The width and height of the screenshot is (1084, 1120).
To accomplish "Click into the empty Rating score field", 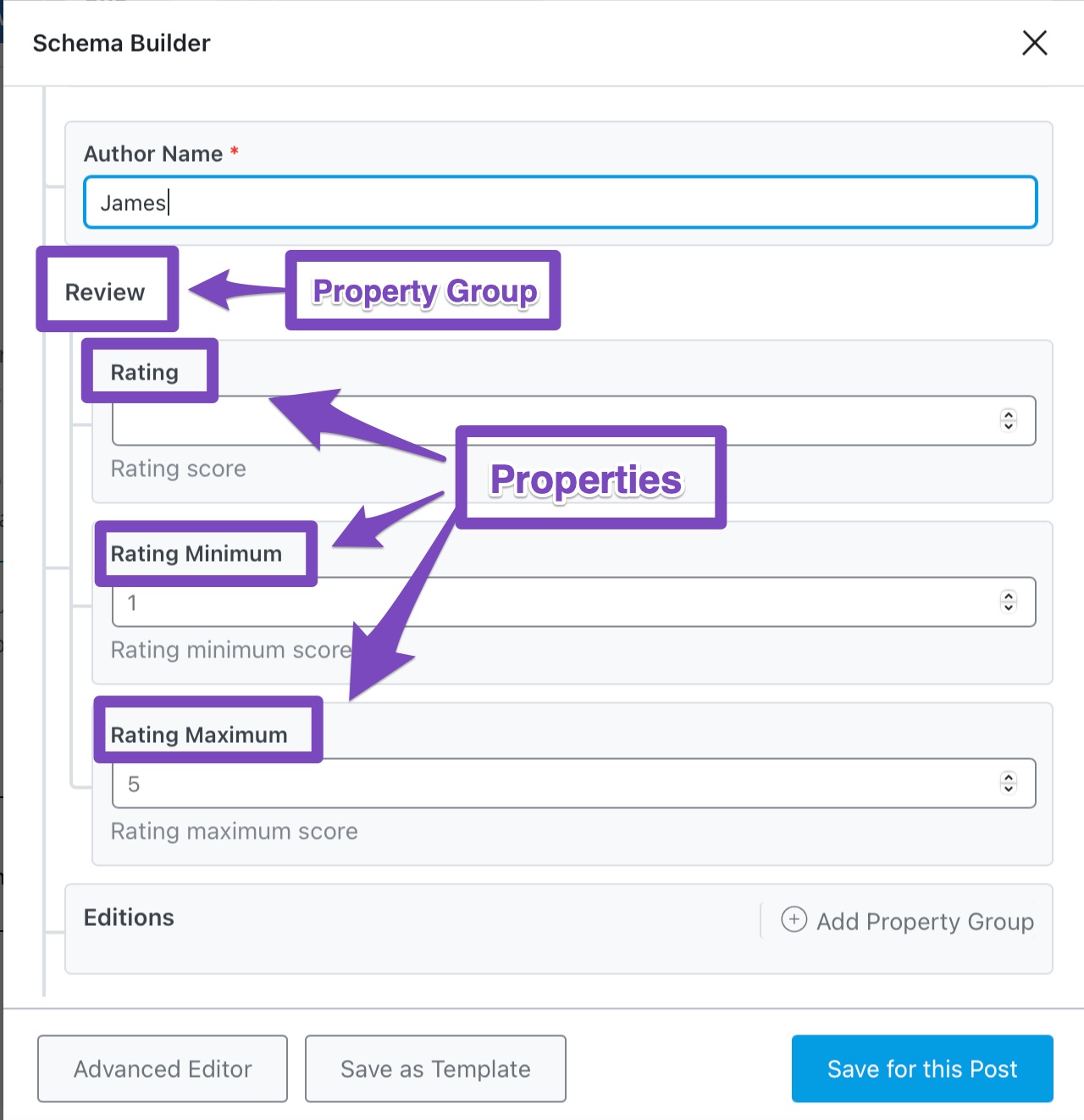I will pos(573,421).
